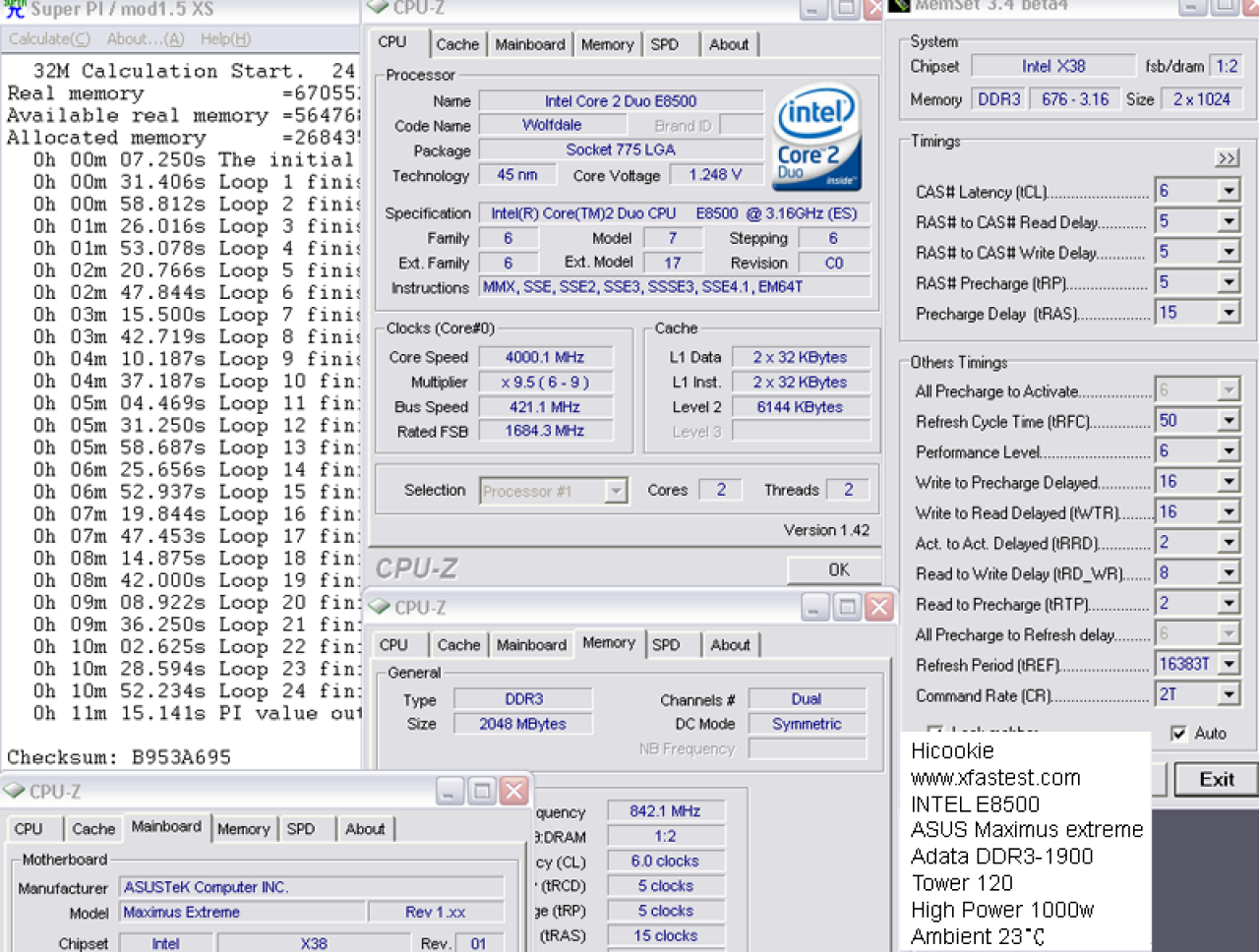Click the Rated FSB value 1684.3 MHz

(x=544, y=432)
